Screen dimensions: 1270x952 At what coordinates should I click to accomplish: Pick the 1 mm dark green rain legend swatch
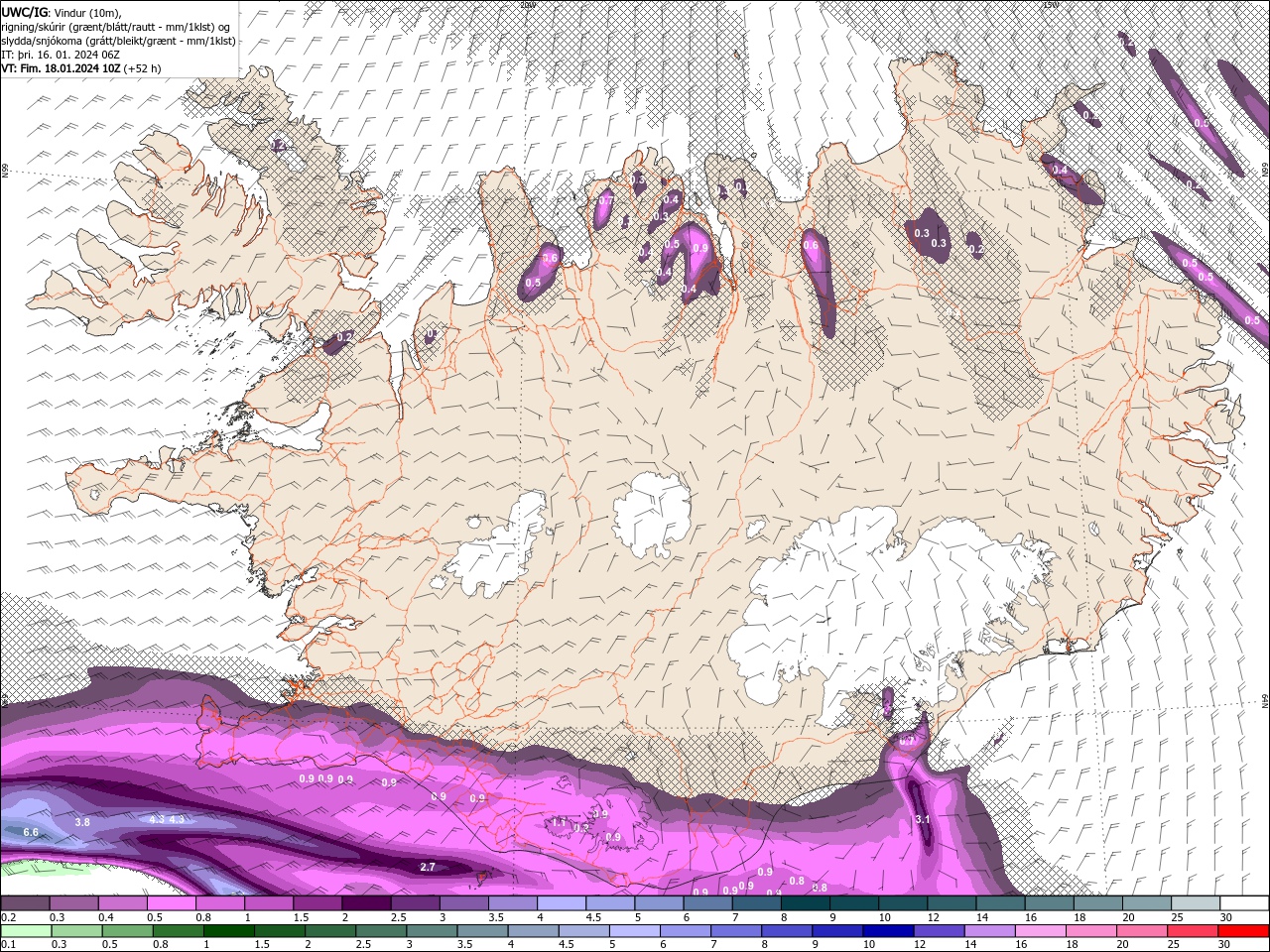click(x=227, y=931)
